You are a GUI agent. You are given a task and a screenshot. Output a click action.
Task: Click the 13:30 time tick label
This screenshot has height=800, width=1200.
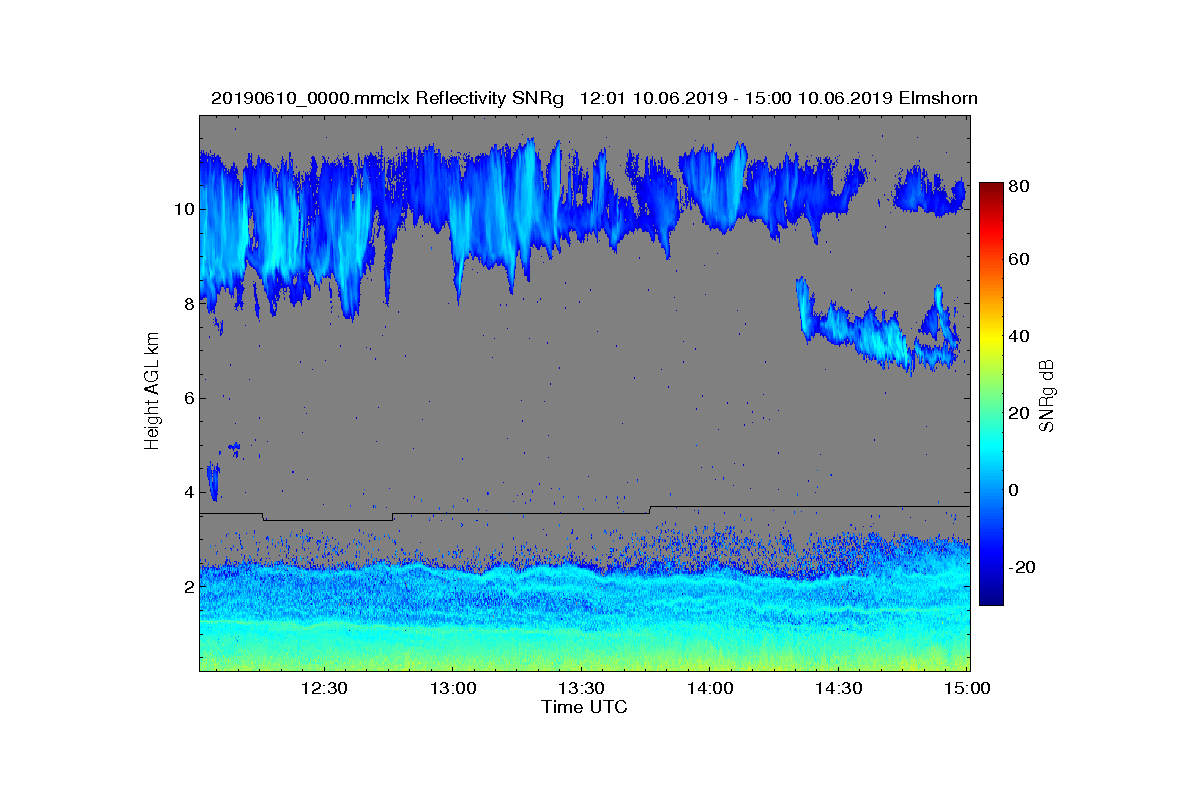[581, 688]
